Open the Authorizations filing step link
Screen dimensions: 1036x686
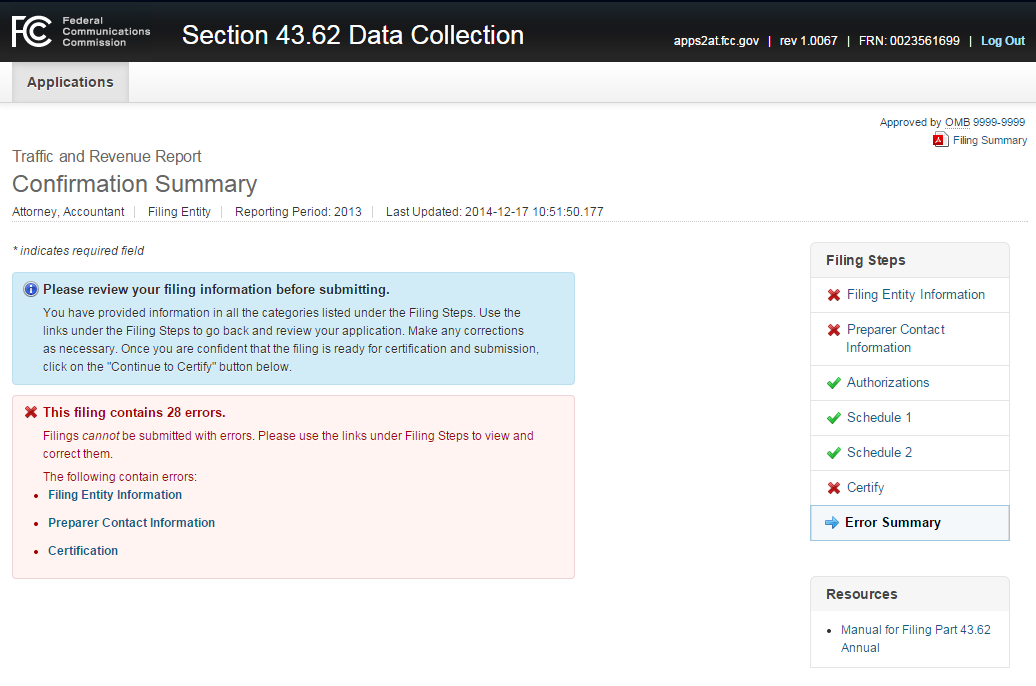[887, 383]
